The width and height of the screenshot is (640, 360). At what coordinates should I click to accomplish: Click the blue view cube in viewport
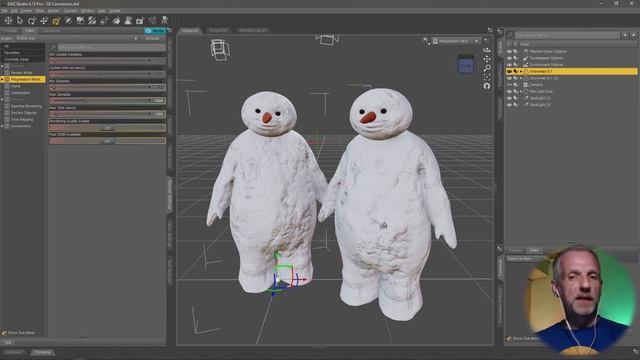pos(466,64)
